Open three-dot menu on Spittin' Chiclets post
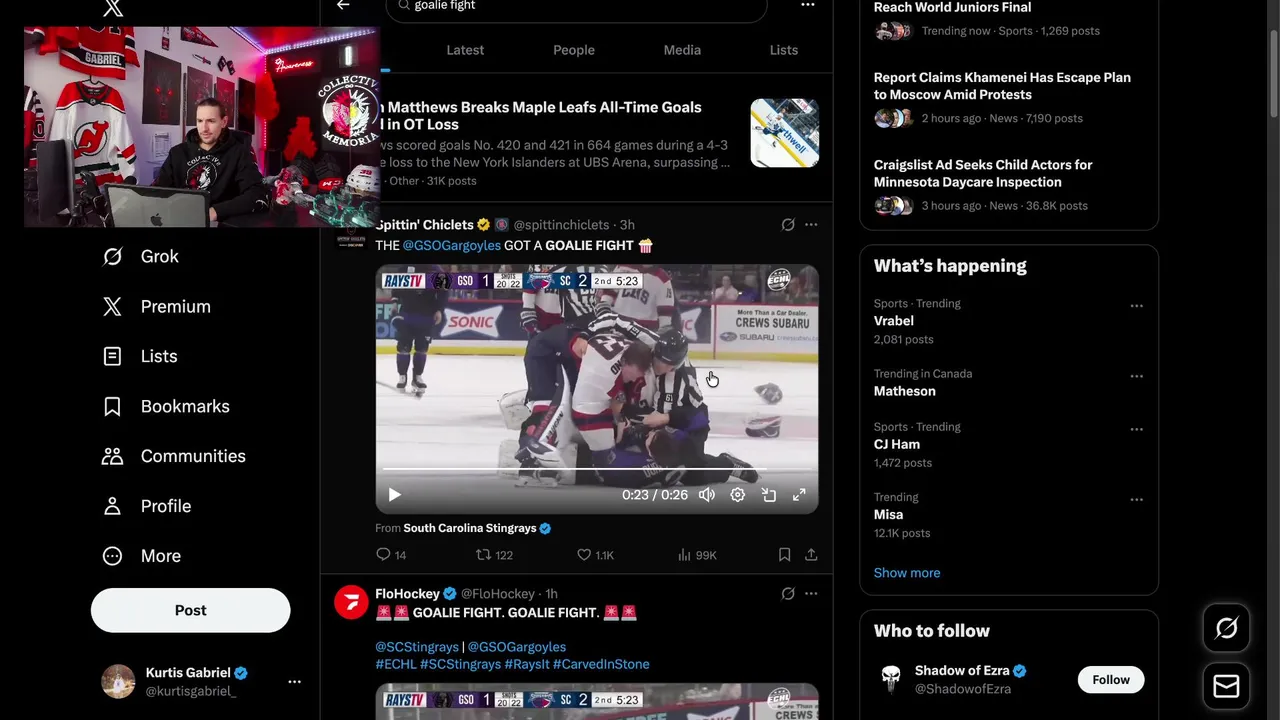Screen dimensions: 1280x720 click(x=811, y=225)
